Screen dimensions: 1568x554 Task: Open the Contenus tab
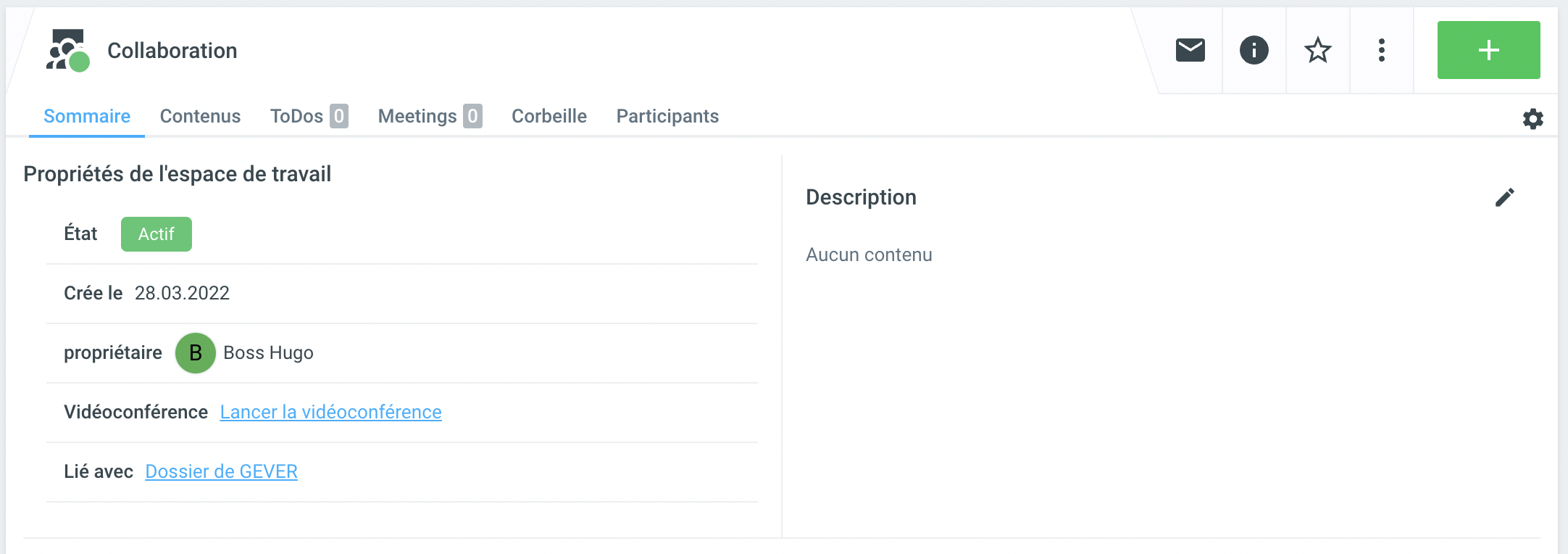click(200, 116)
